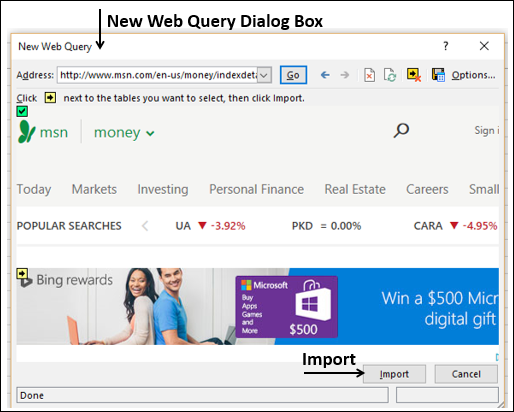Click the POPULAR SEARCHES label
This screenshot has width=514, height=412.
pos(69,226)
